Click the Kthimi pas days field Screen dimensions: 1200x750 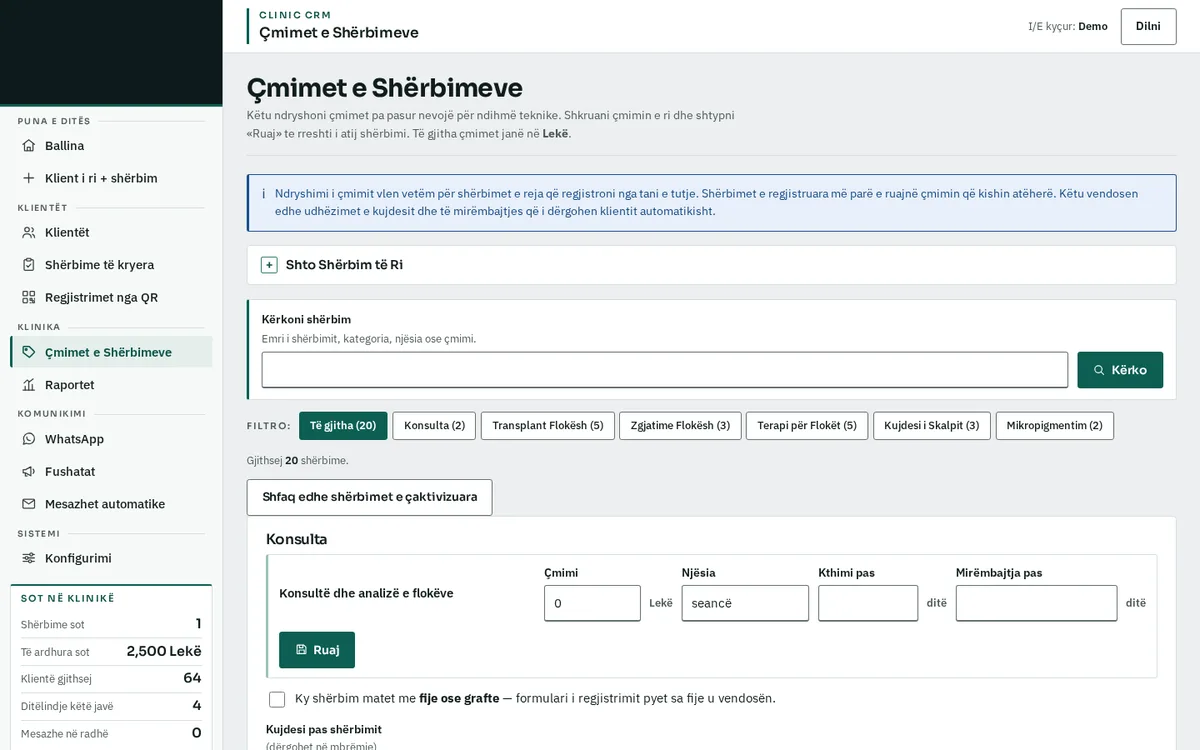[x=868, y=603]
